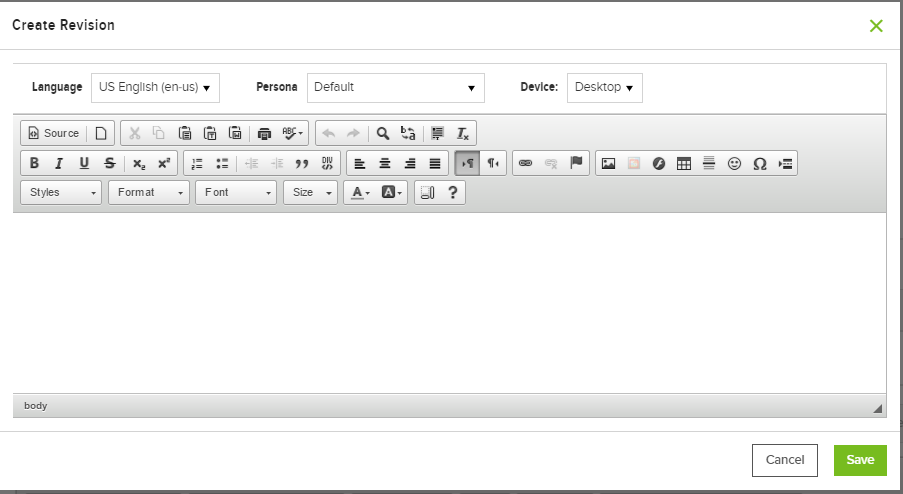Screen dimensions: 903x494
Task: Click the Show Blocks icon
Action: [427, 192]
